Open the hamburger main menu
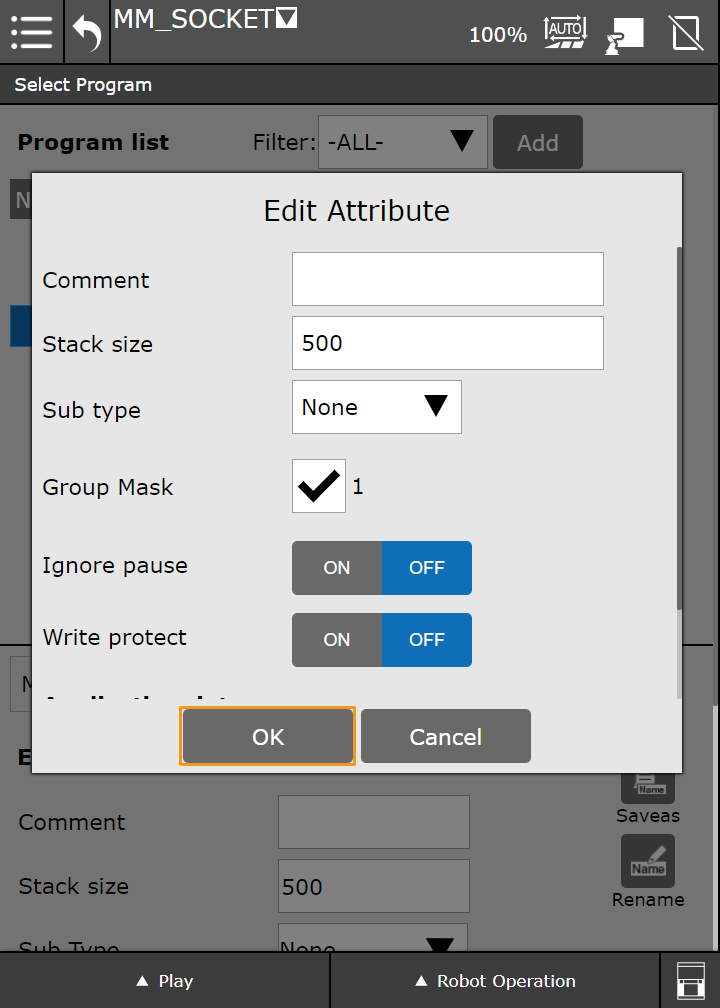 (32, 32)
